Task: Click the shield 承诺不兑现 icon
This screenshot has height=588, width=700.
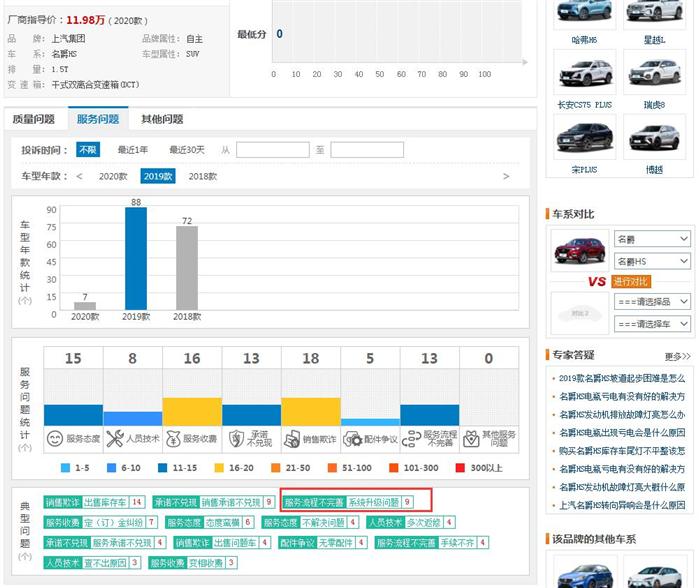Action: click(236, 439)
